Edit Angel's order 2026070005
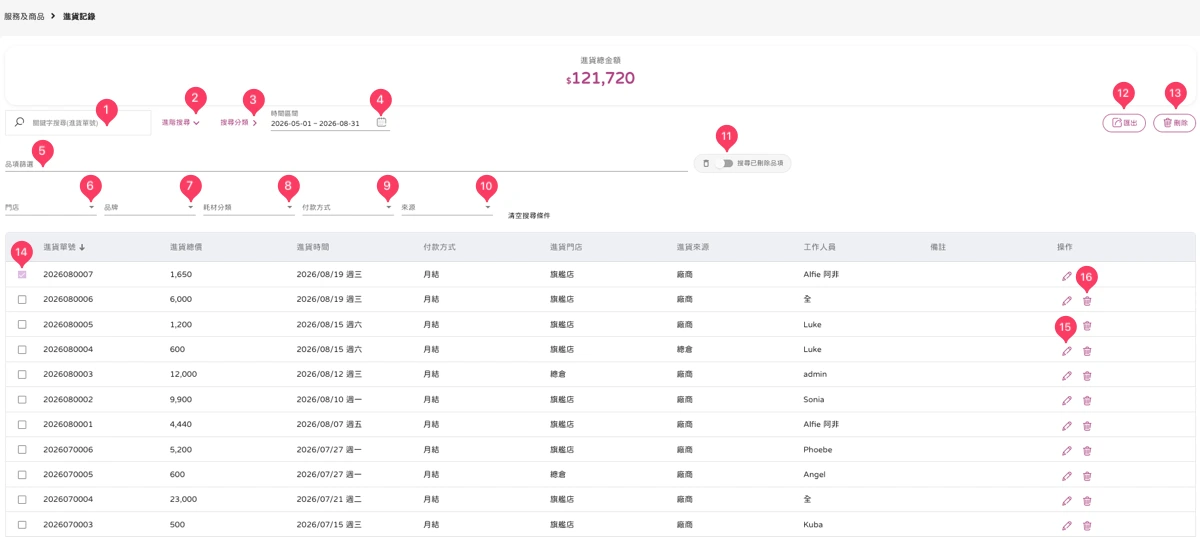The height and width of the screenshot is (537, 1200). coord(1067,475)
